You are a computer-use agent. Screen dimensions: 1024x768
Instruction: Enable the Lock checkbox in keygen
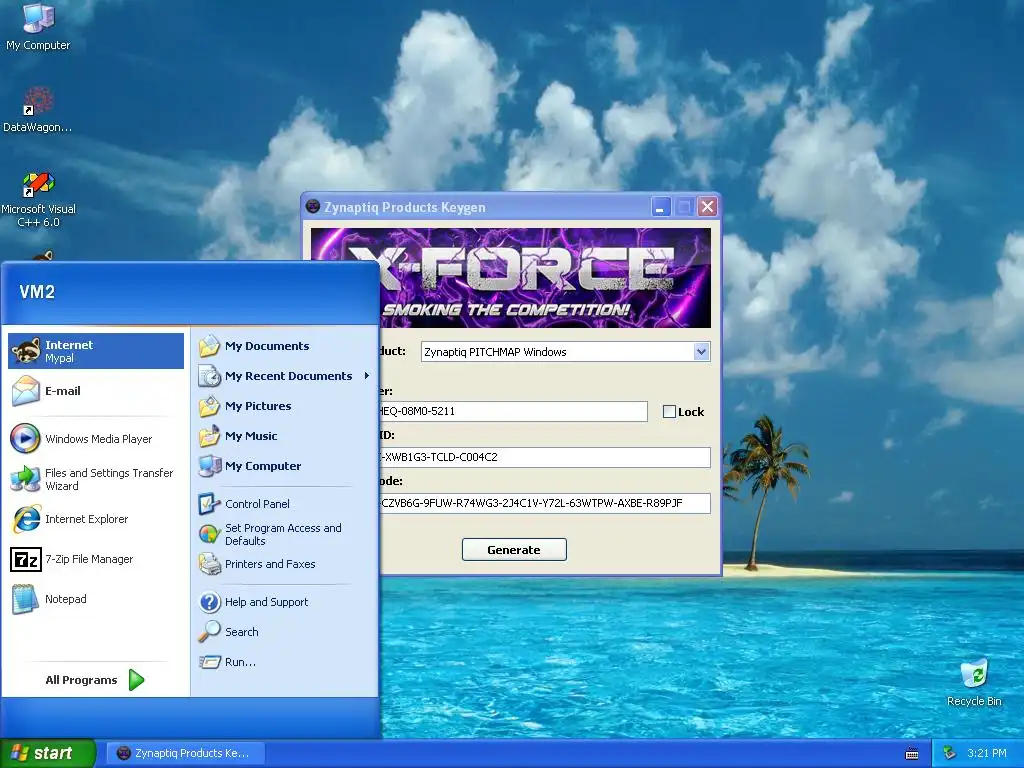coord(669,411)
